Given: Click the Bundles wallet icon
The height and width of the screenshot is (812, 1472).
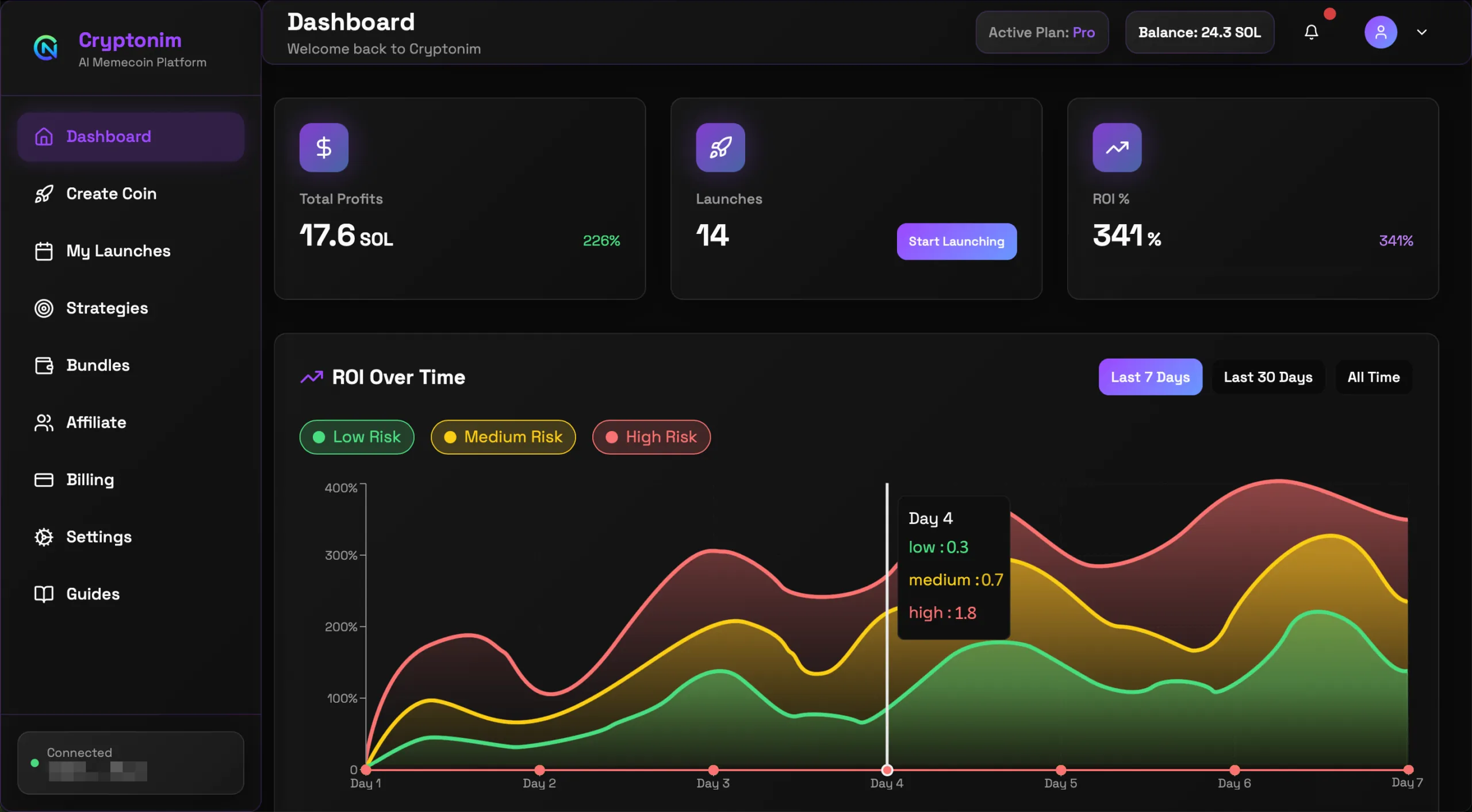Looking at the screenshot, I should tap(44, 365).
